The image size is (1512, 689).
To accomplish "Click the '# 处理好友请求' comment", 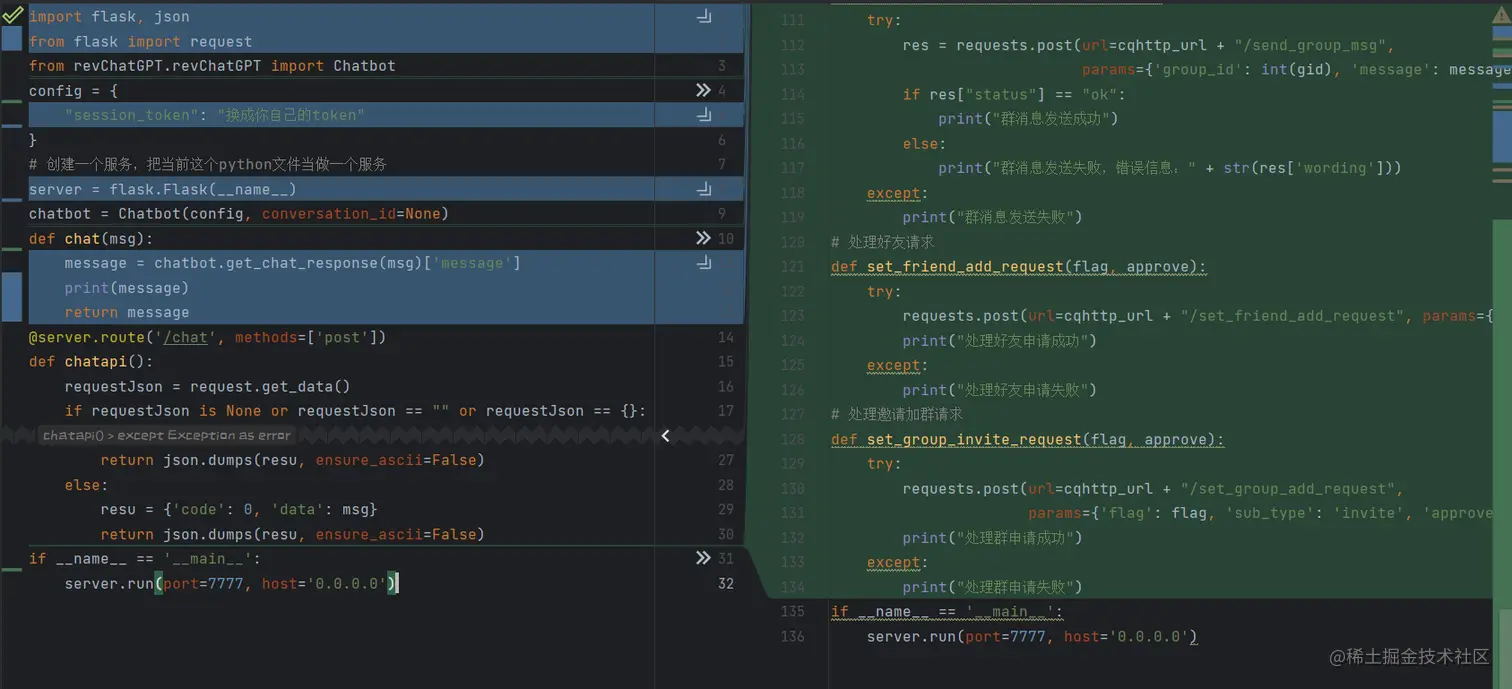I will [x=882, y=242].
